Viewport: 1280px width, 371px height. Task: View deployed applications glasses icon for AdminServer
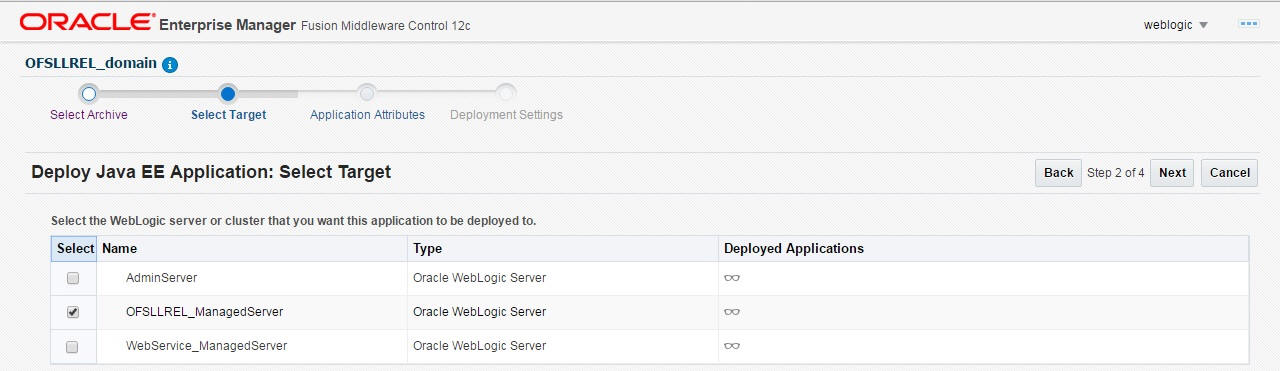click(x=732, y=278)
